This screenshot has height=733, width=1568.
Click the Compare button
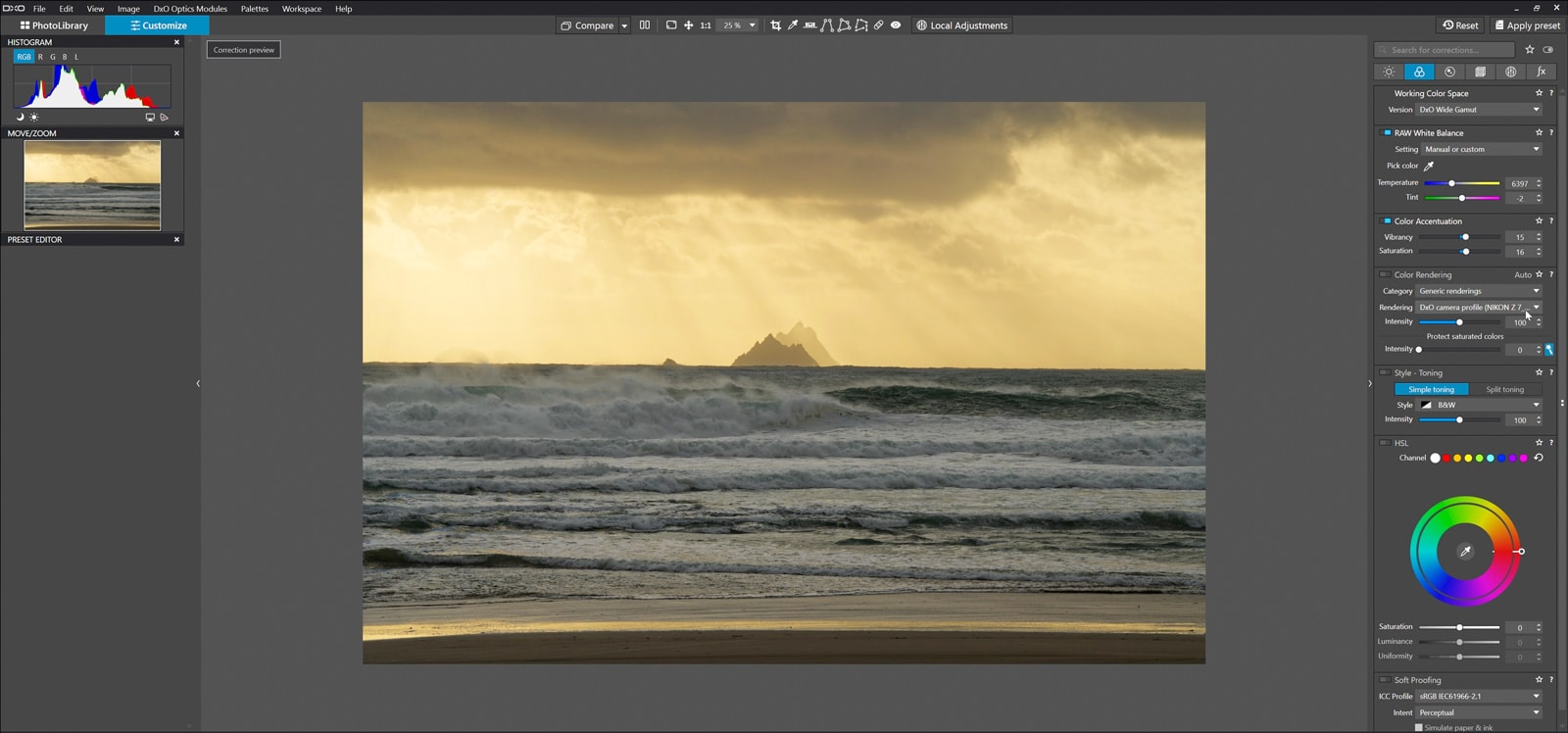click(588, 25)
